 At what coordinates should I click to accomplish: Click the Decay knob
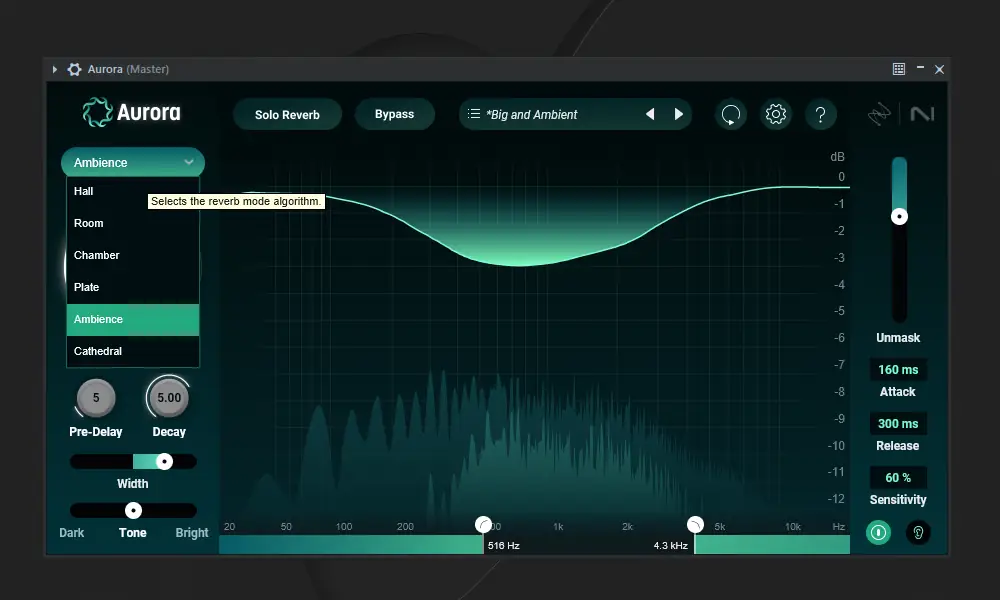tap(169, 398)
